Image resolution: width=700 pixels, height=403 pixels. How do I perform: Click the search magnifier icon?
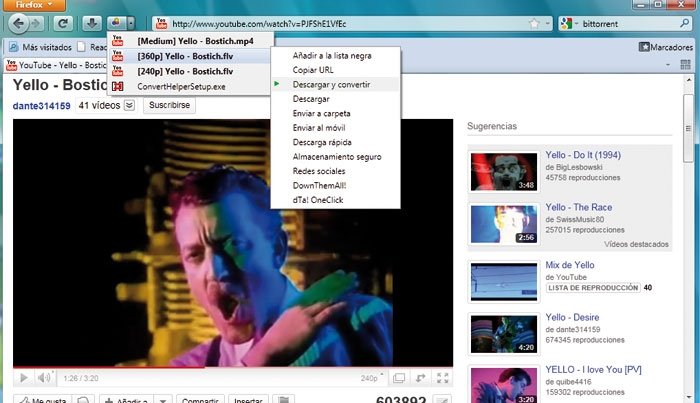684,23
